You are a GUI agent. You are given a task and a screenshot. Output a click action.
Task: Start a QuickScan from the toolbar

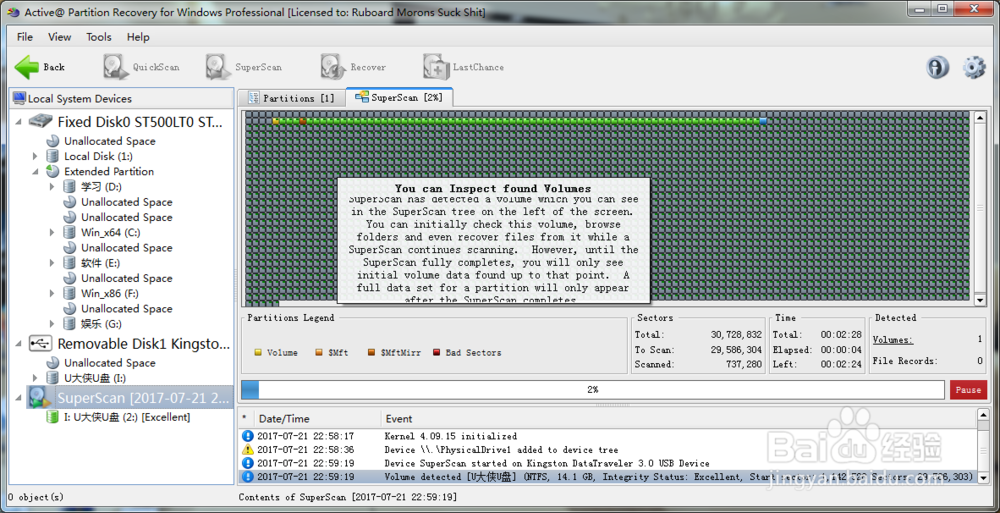pyautogui.click(x=141, y=67)
